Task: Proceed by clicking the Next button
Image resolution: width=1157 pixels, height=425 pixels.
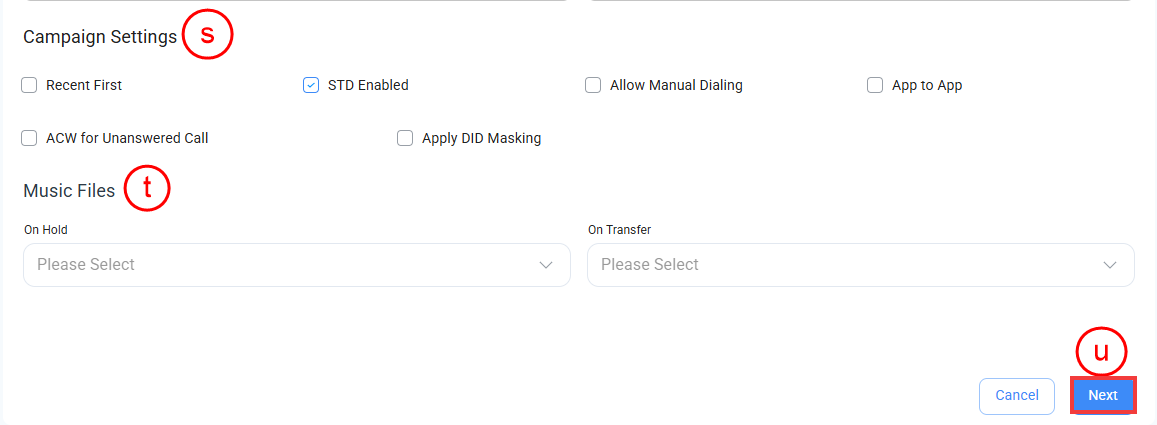Action: [1103, 395]
